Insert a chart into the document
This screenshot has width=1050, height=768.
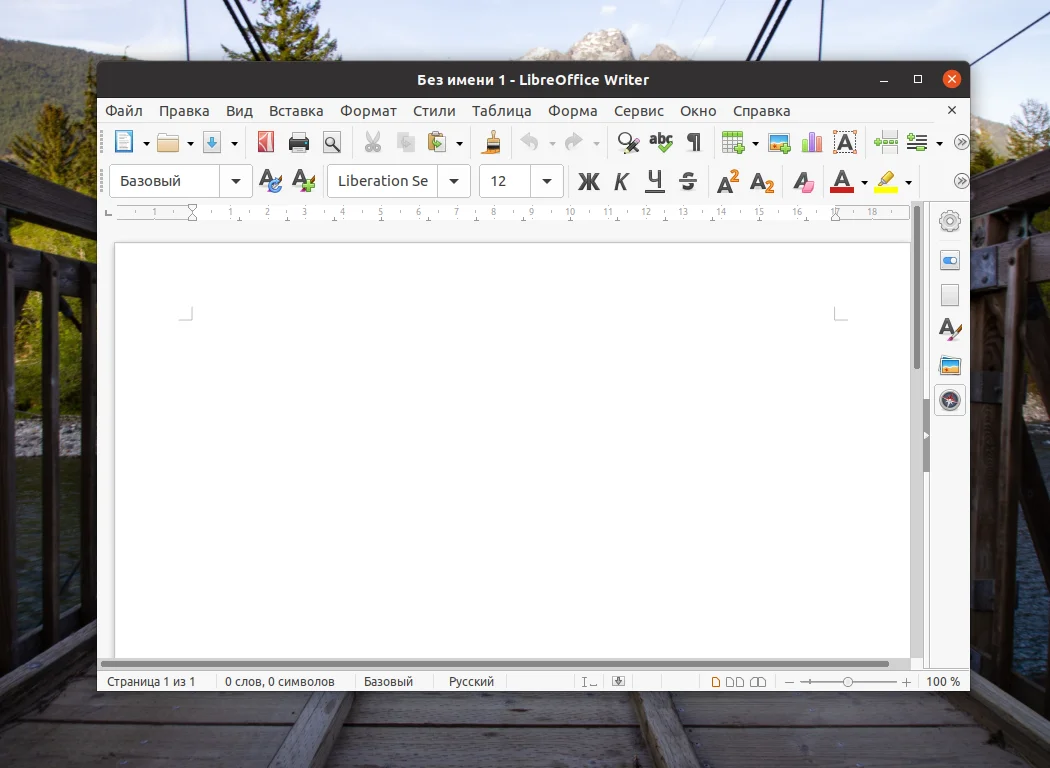pyautogui.click(x=811, y=142)
